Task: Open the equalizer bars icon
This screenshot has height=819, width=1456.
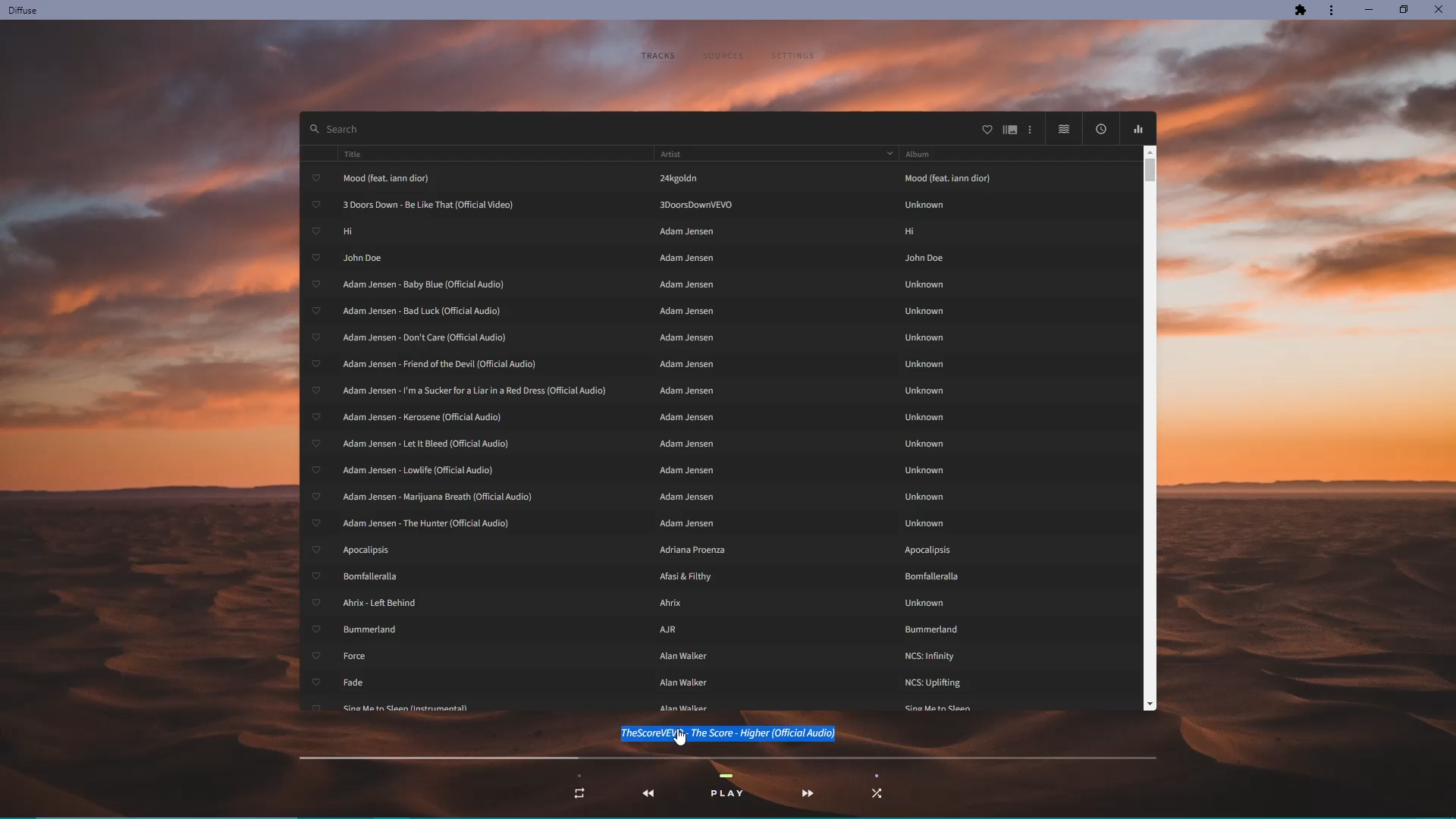Action: coord(1137,130)
